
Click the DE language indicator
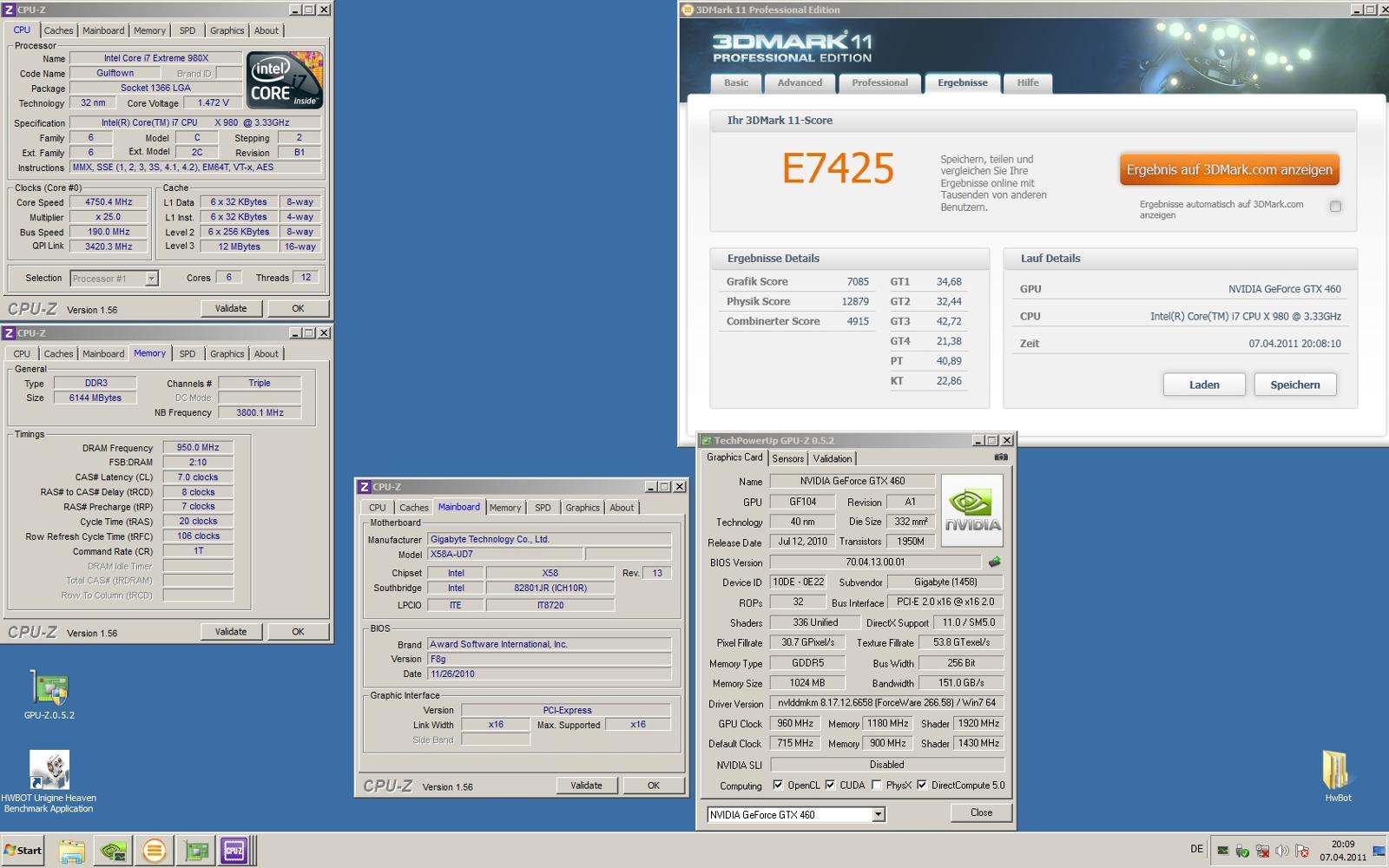(1196, 849)
